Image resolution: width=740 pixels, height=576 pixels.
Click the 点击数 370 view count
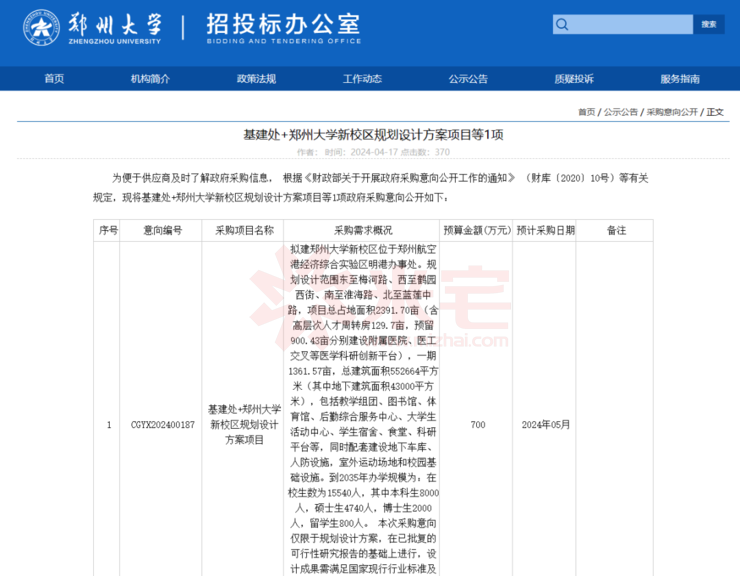click(x=425, y=152)
